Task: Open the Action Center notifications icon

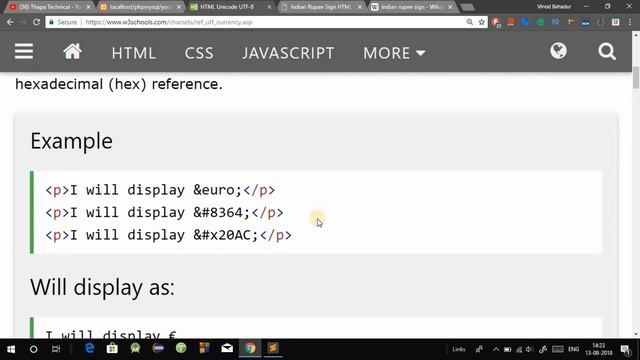Action: [625, 349]
